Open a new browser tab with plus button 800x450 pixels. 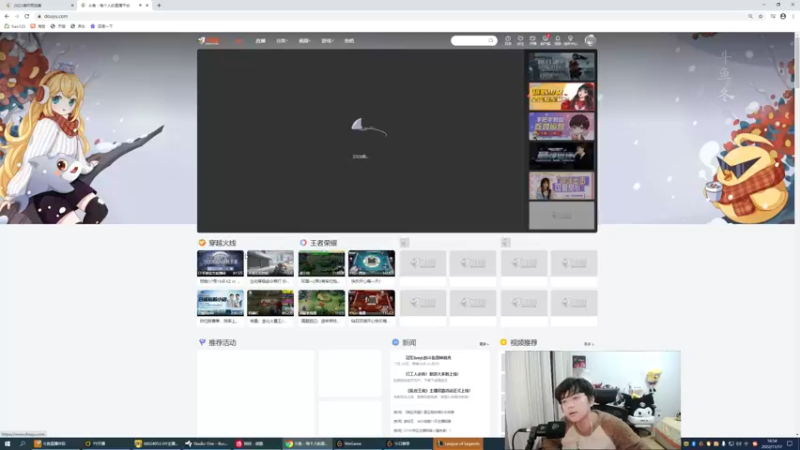tap(159, 5)
